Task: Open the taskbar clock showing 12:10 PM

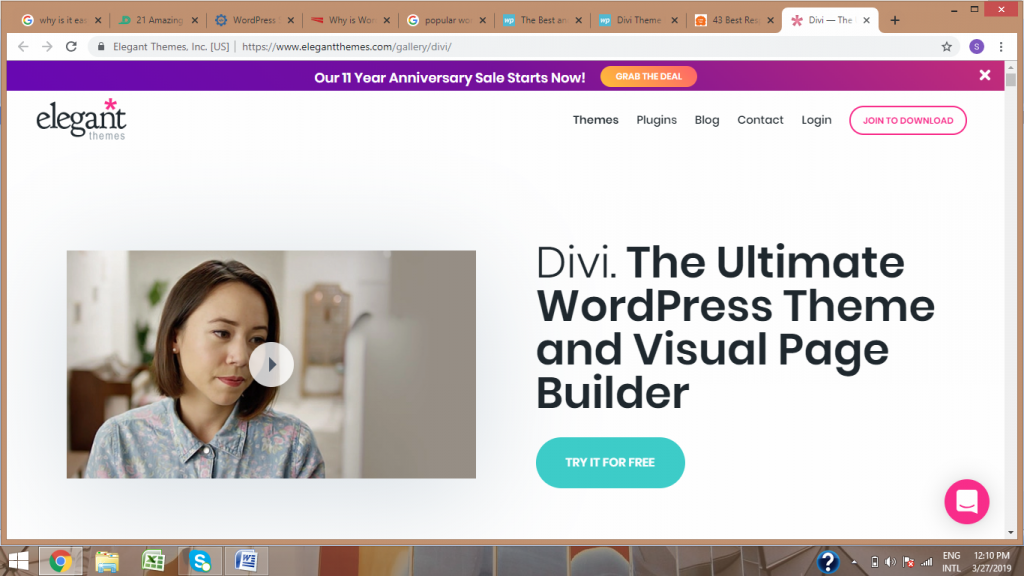Action: pos(991,562)
